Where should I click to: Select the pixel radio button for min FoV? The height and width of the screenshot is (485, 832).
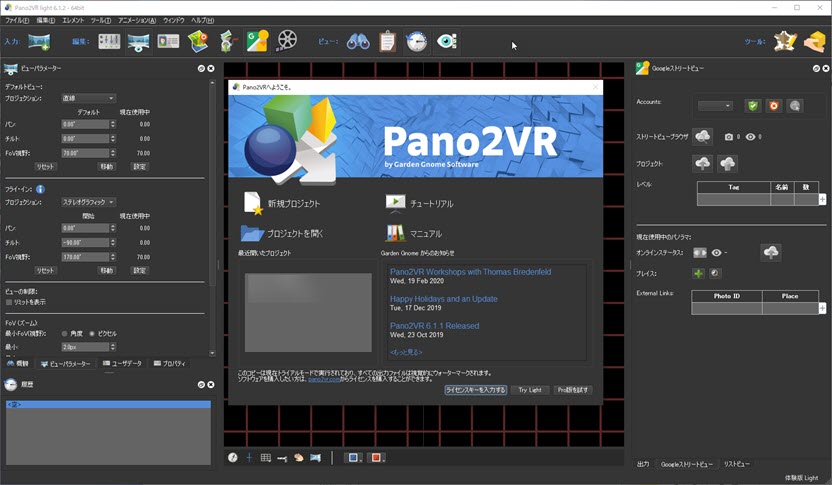[x=92, y=334]
